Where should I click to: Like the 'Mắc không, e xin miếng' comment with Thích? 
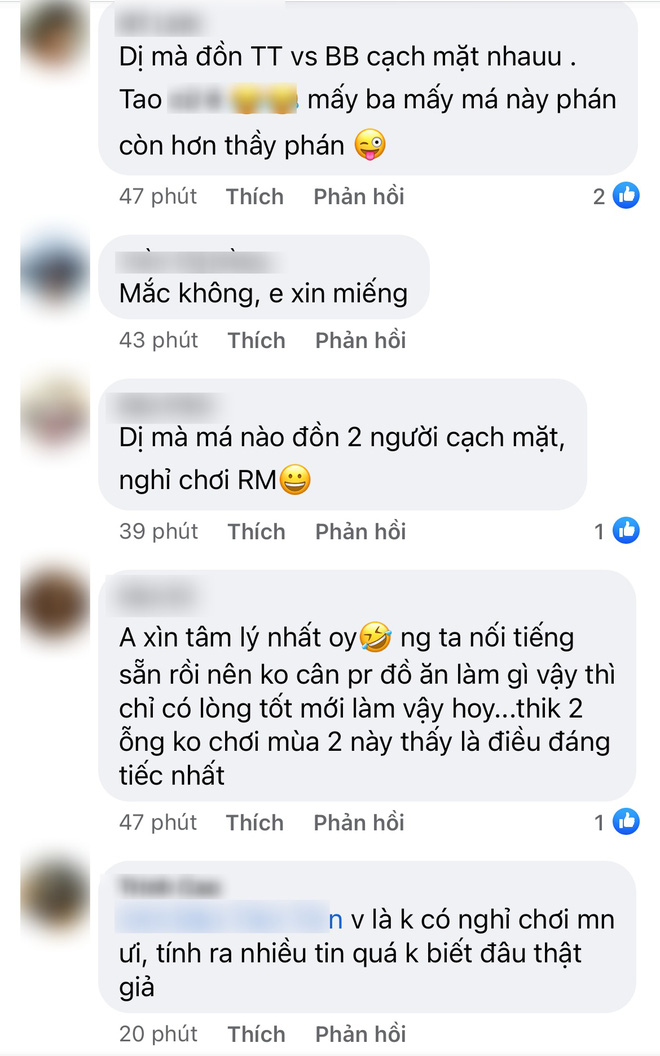[257, 340]
